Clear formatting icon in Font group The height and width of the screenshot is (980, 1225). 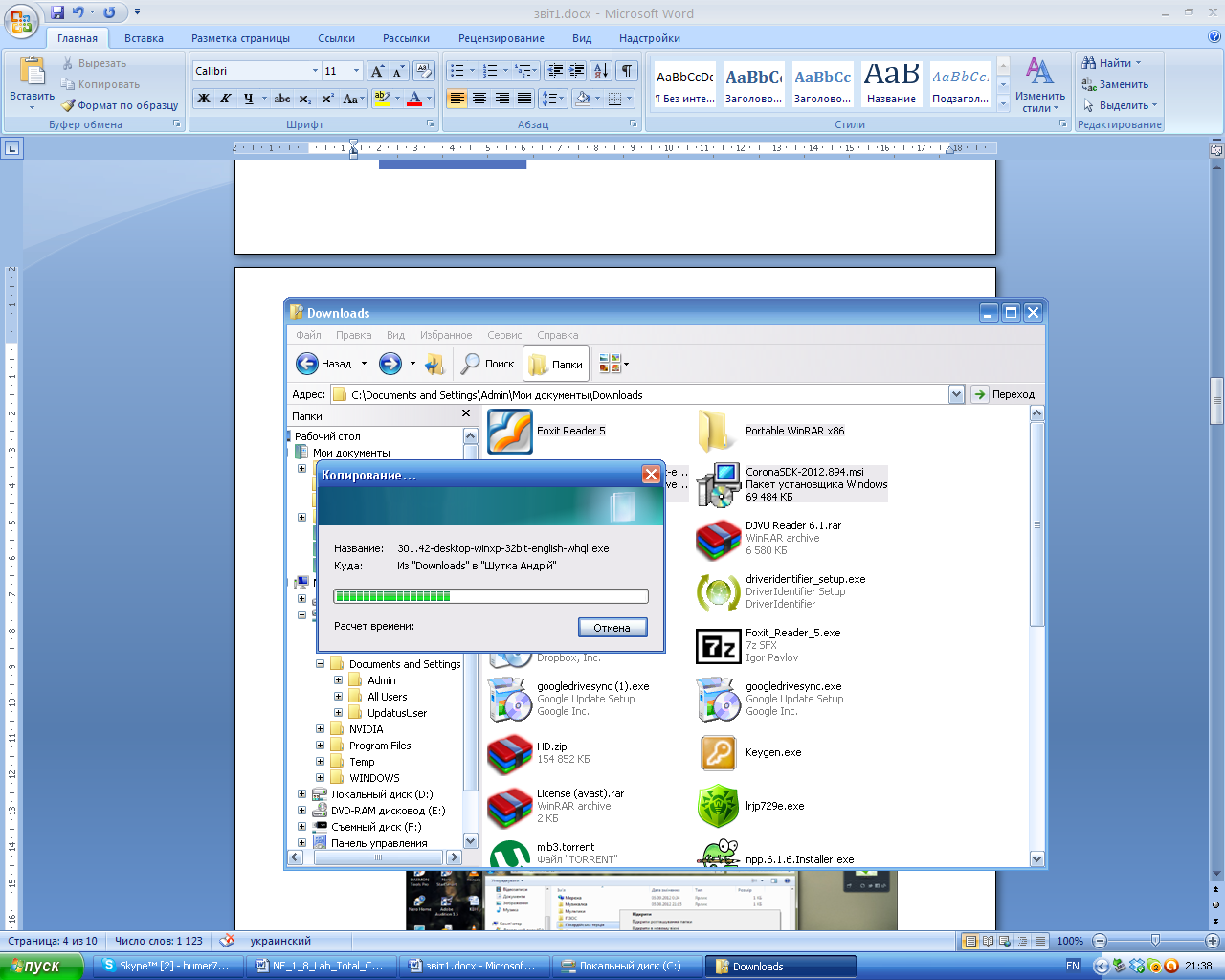424,71
